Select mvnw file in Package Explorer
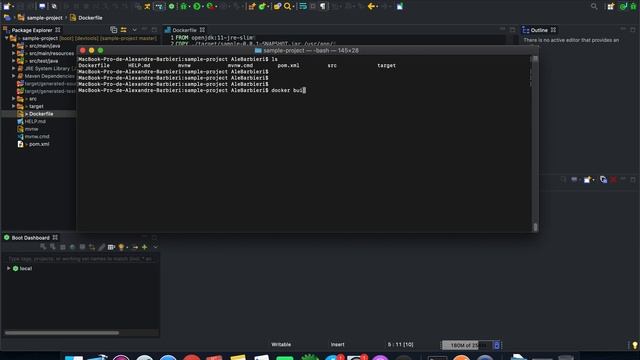 click(x=31, y=129)
